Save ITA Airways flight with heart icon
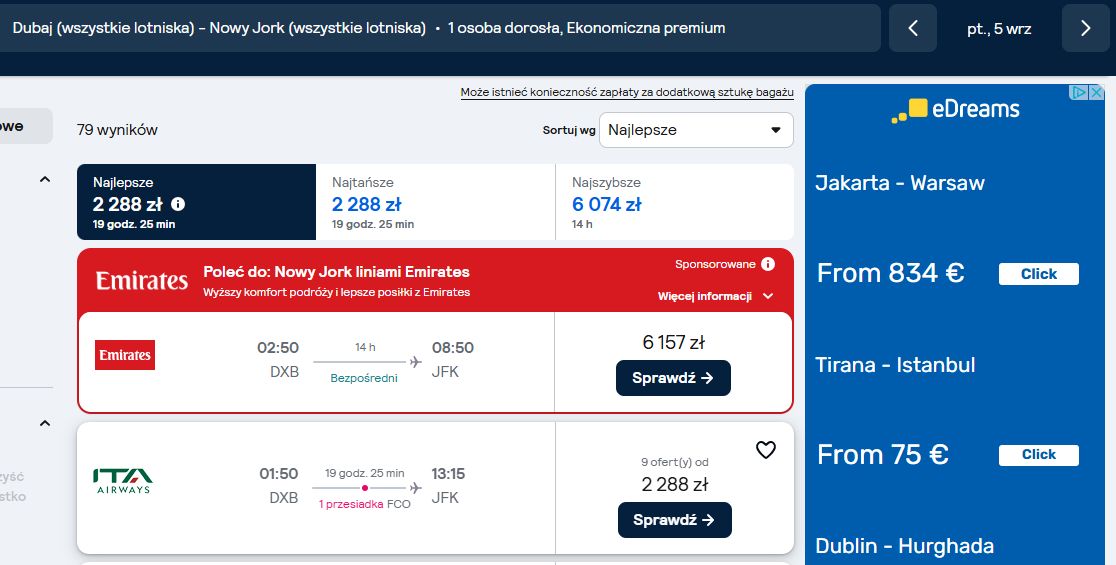The height and width of the screenshot is (565, 1116). click(765, 450)
